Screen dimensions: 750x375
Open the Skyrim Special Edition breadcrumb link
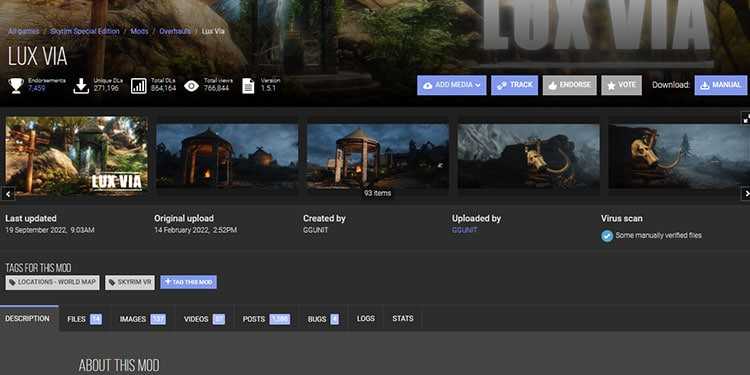point(85,32)
